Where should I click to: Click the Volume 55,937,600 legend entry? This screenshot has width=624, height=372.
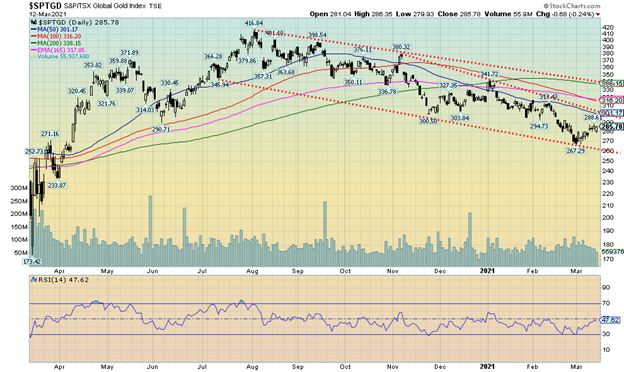(x=60, y=56)
